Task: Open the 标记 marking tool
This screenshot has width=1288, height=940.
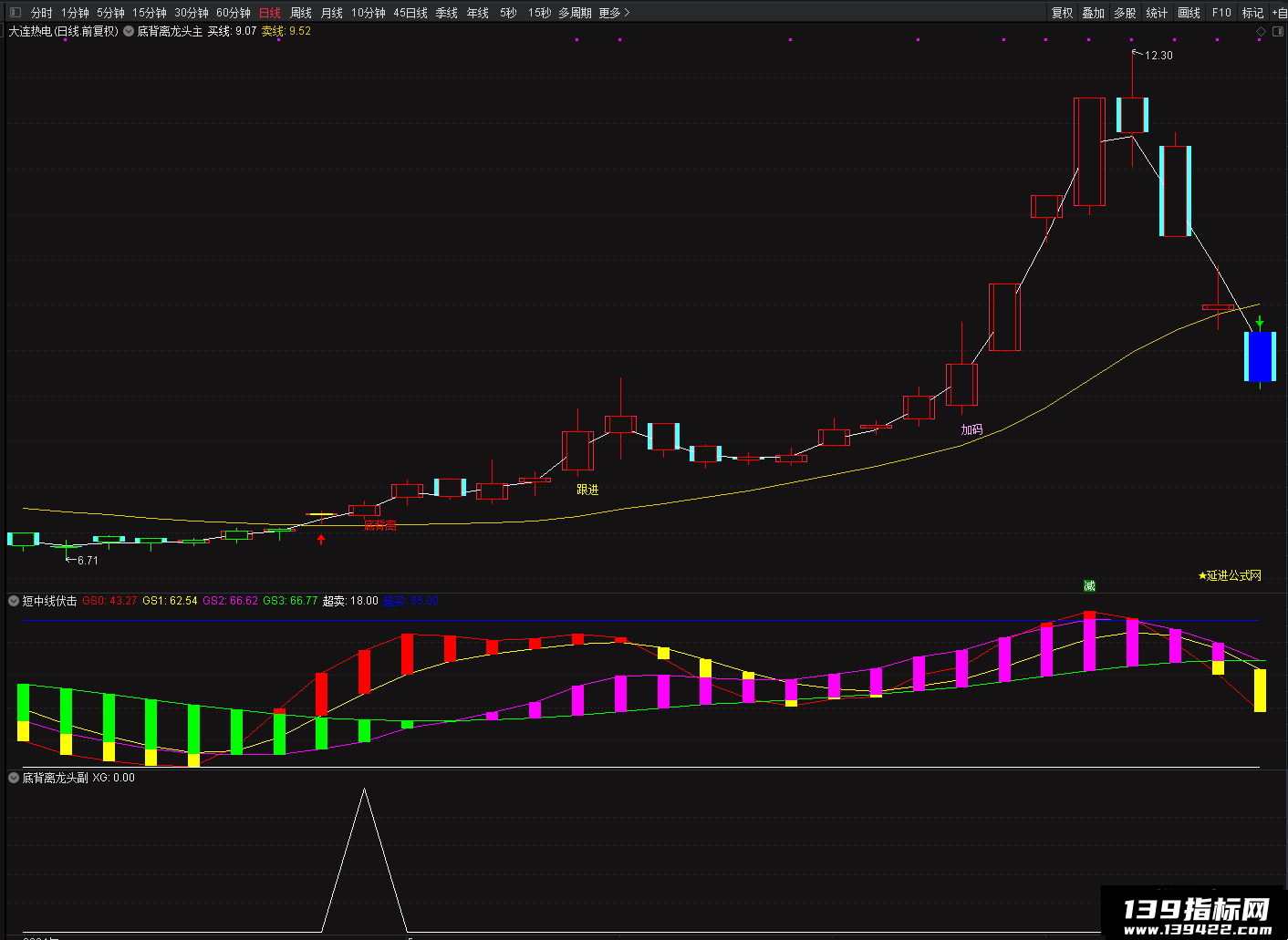Action: tap(1252, 12)
